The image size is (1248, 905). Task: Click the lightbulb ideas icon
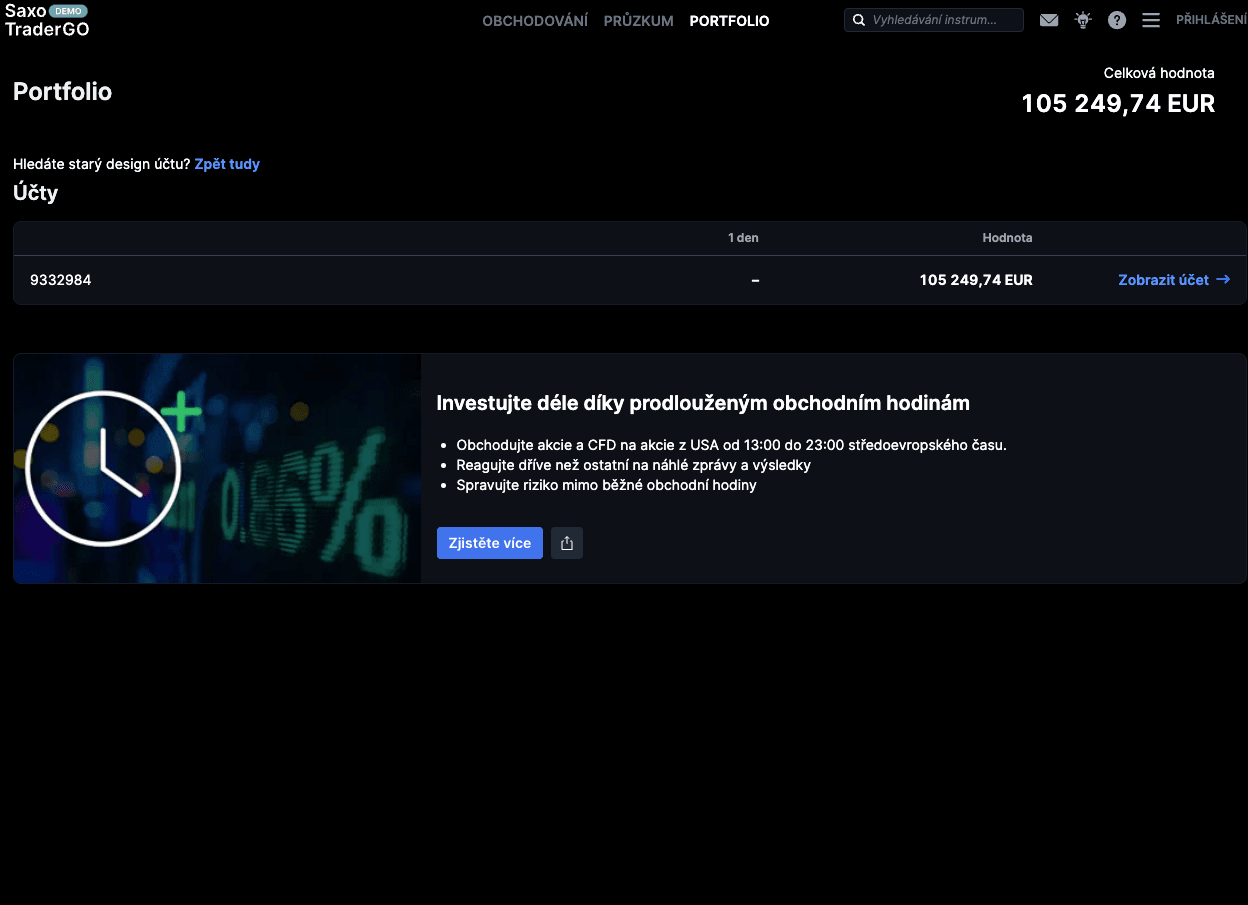click(x=1082, y=20)
